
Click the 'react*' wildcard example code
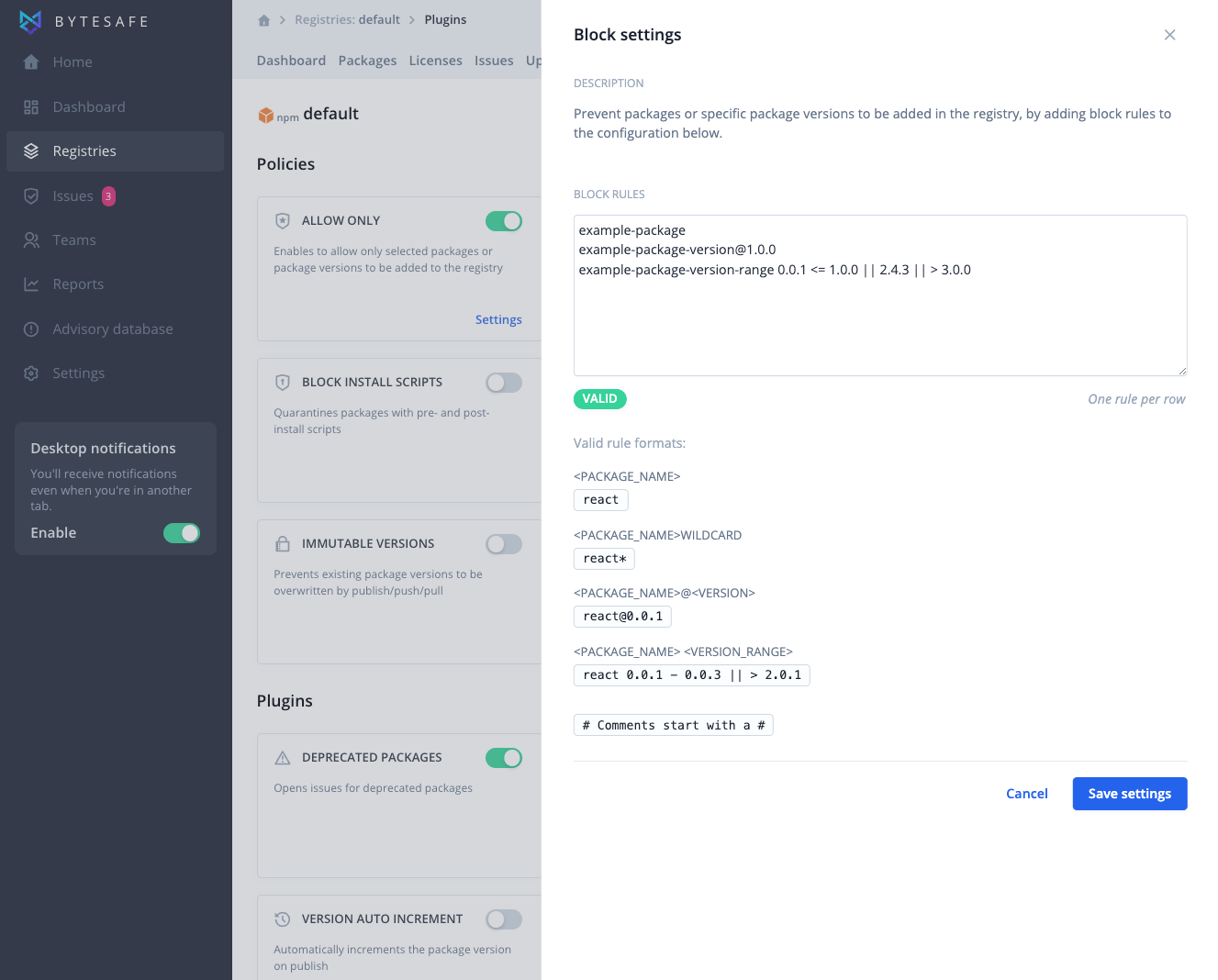(604, 559)
